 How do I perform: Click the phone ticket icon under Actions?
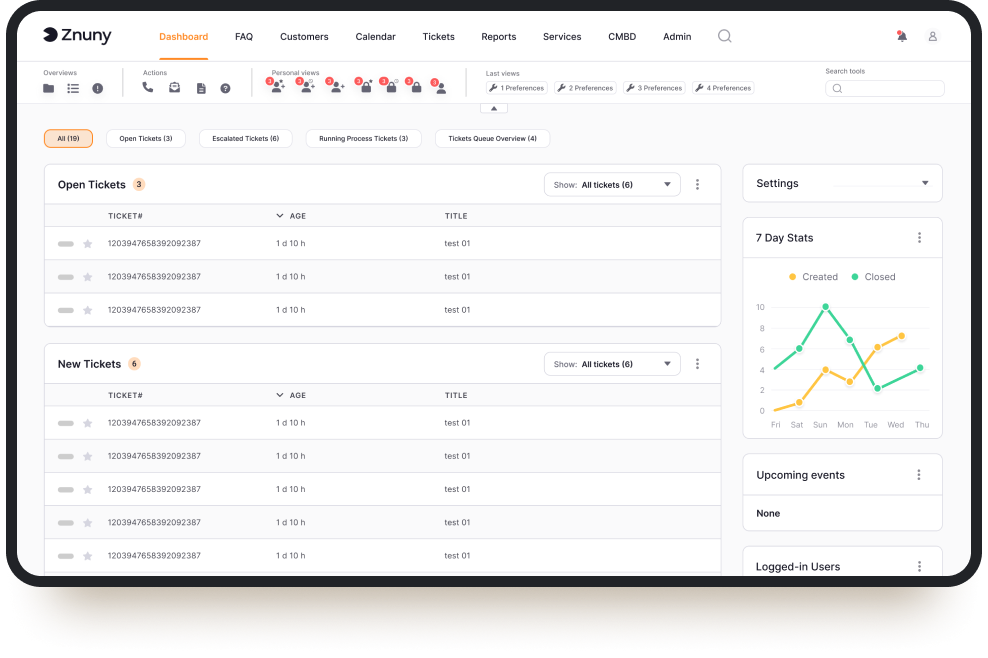click(148, 88)
